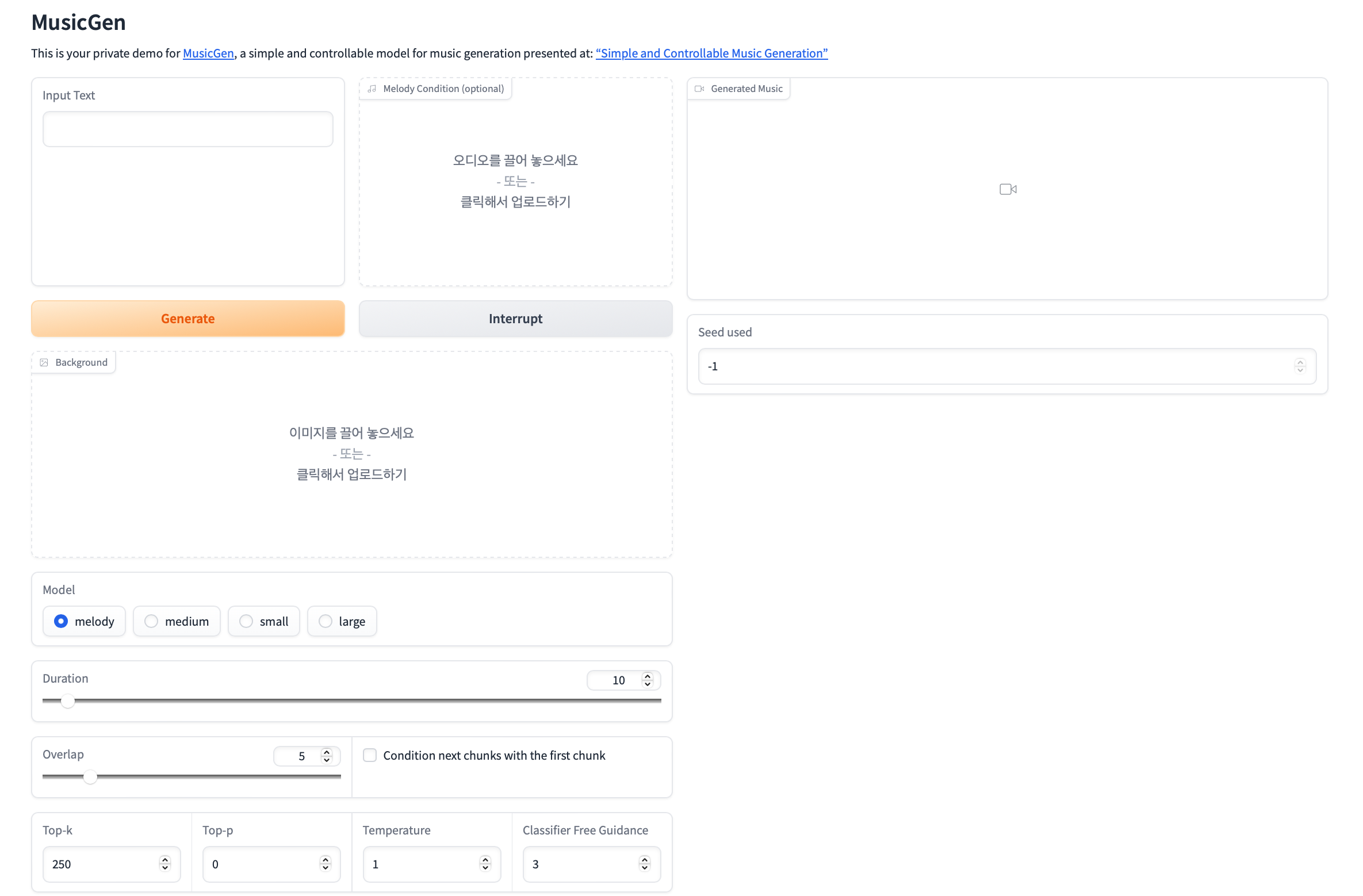Click the Overlap number stepper arrows
This screenshot has width=1363, height=896.
pos(327,756)
